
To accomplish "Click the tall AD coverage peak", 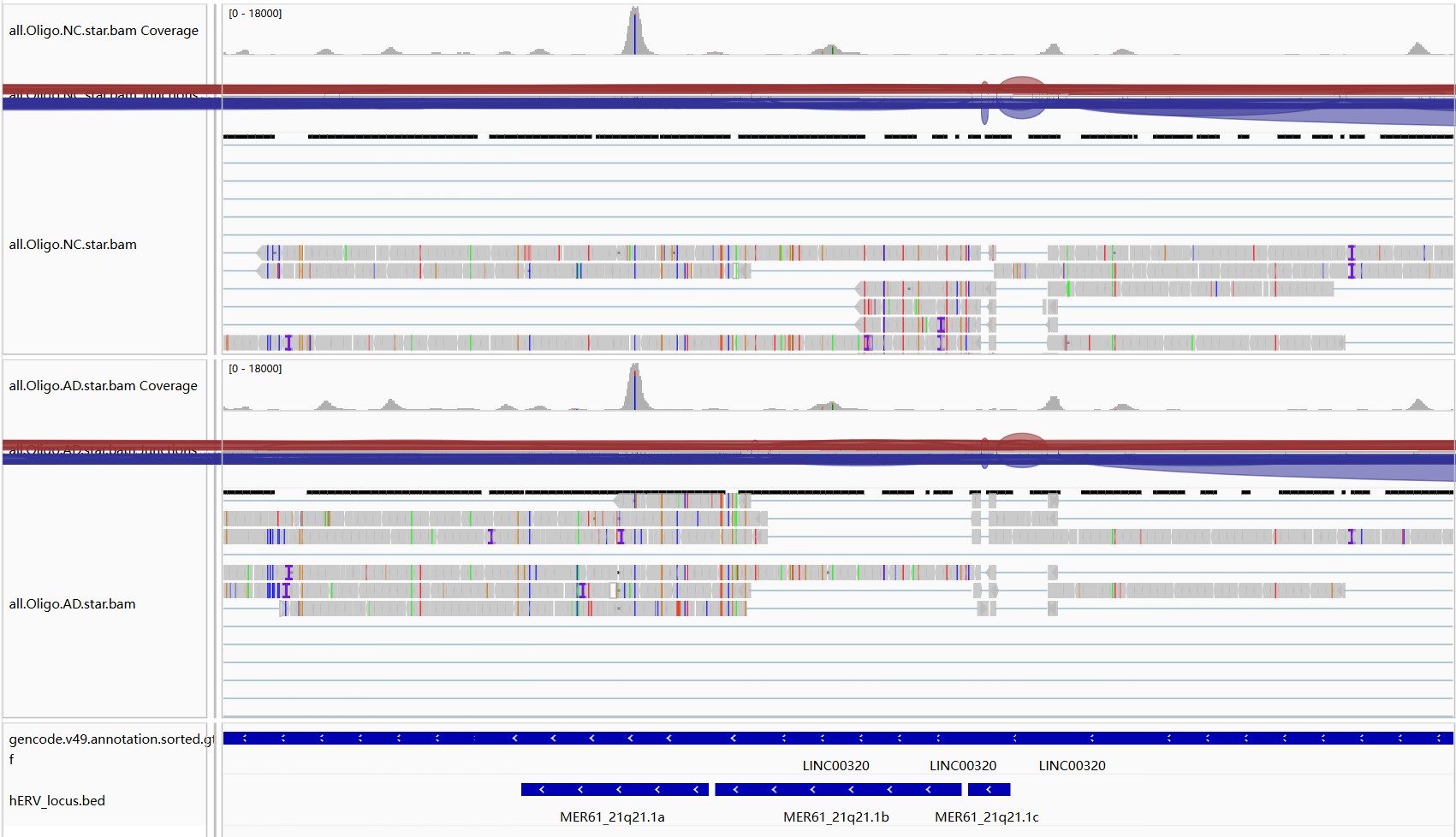I will (634, 388).
